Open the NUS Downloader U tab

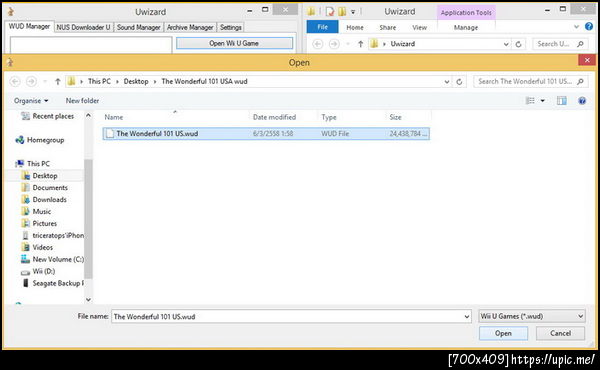[x=83, y=27]
